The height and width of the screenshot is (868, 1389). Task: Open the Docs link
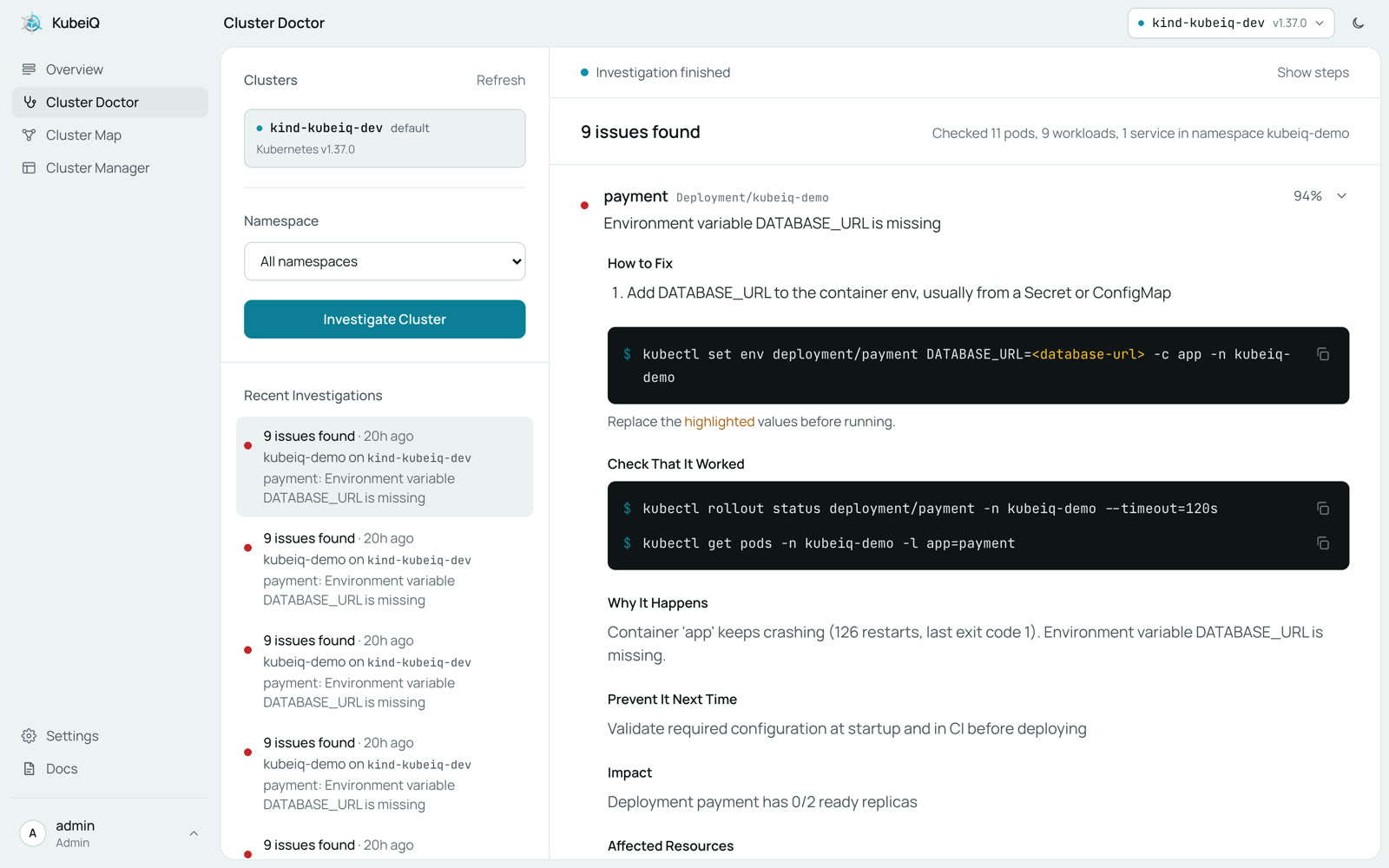pyautogui.click(x=110, y=769)
